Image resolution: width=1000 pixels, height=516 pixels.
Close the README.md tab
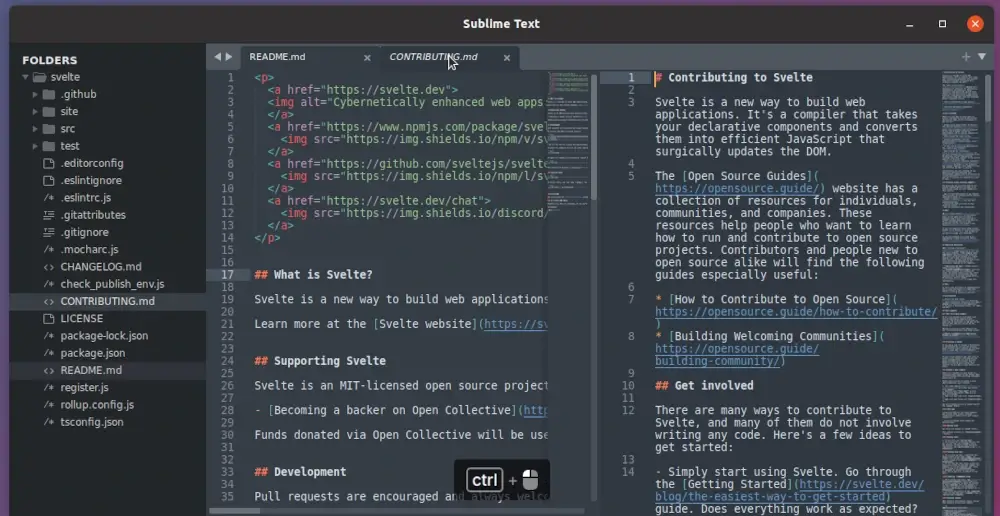click(x=367, y=57)
